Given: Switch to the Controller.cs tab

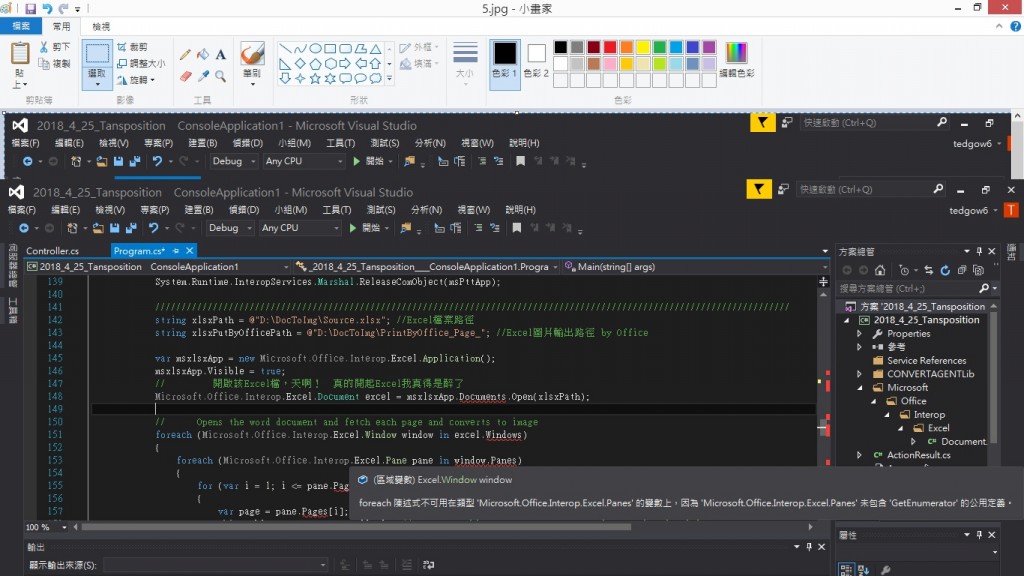Looking at the screenshot, I should 53,251.
